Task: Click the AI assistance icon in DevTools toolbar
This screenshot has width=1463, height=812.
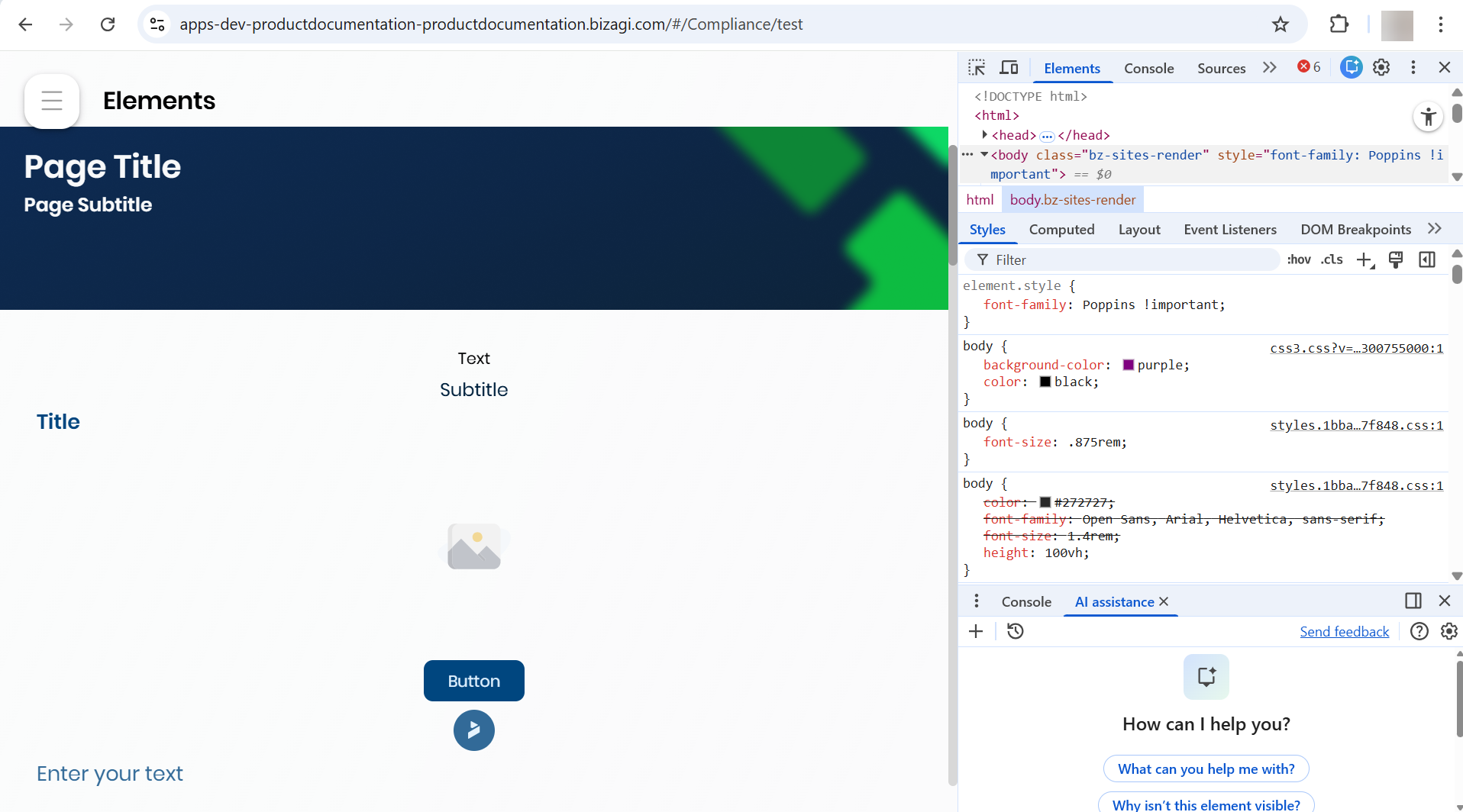Action: pos(1351,68)
